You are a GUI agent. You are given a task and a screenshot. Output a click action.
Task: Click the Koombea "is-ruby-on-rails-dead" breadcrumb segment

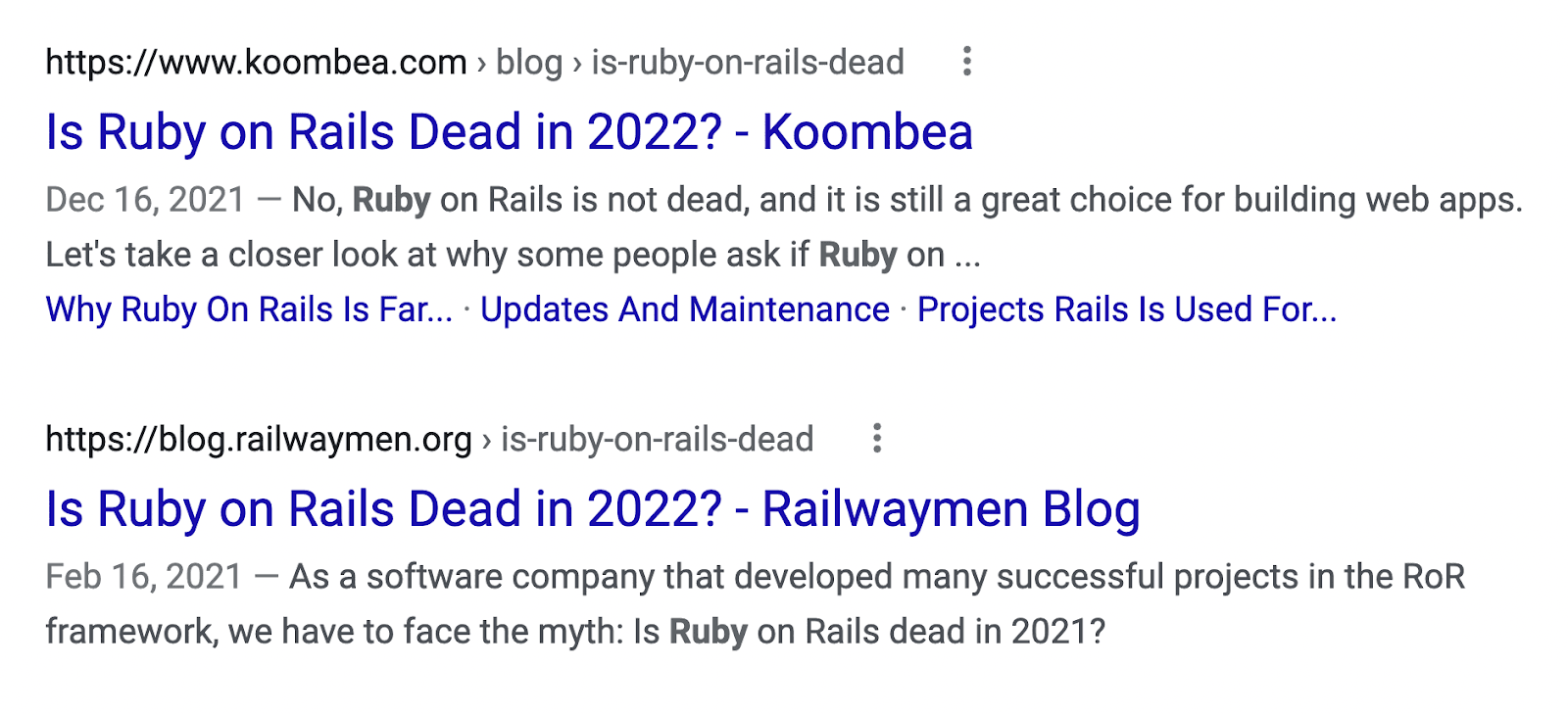pyautogui.click(x=747, y=63)
